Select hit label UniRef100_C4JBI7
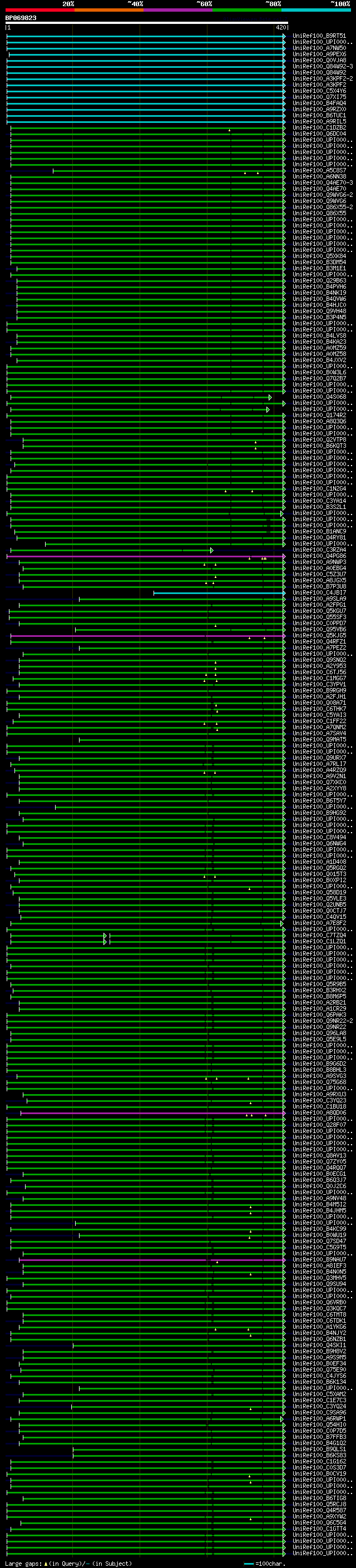The image size is (356, 1568). point(319,593)
